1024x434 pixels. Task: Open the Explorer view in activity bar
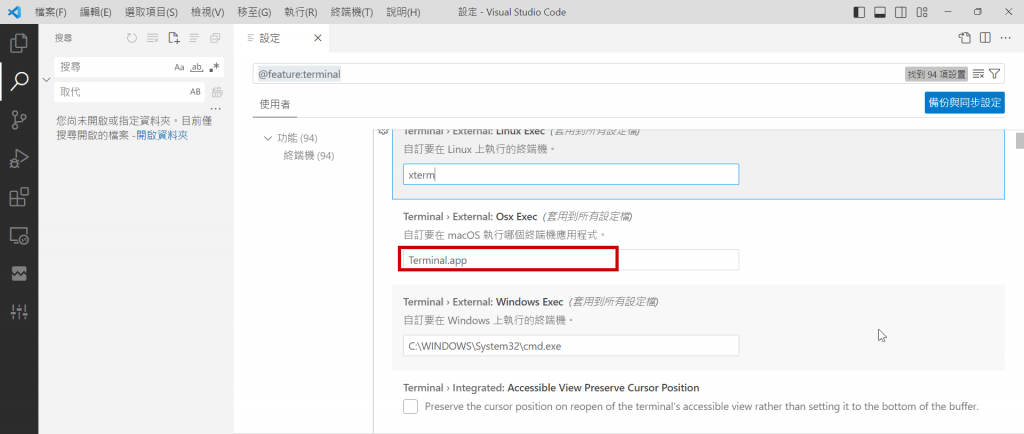[19, 43]
